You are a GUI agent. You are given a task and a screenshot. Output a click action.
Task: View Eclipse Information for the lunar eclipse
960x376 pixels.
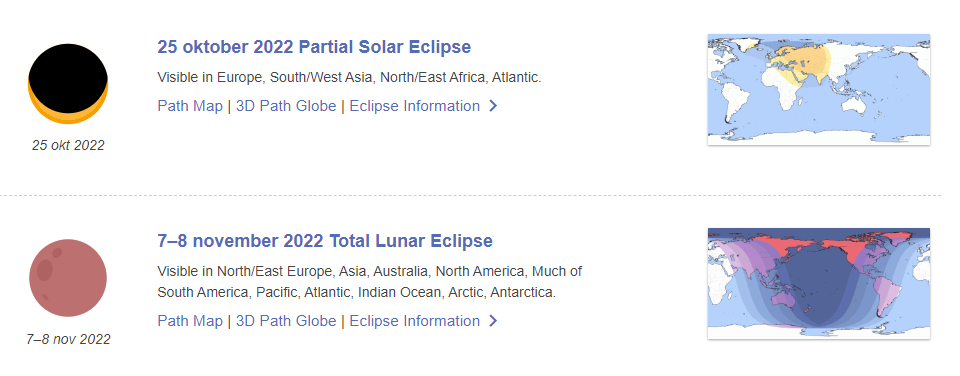[x=414, y=321]
